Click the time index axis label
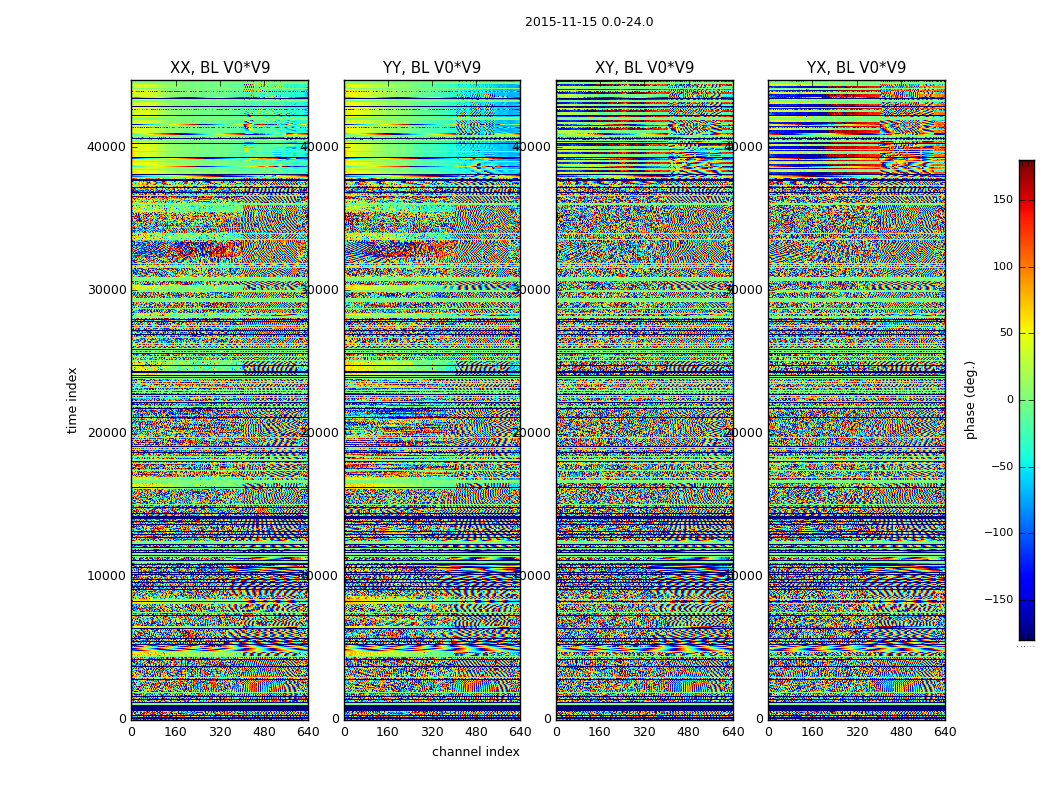Image resolution: width=1050 pixels, height=800 pixels. point(72,400)
